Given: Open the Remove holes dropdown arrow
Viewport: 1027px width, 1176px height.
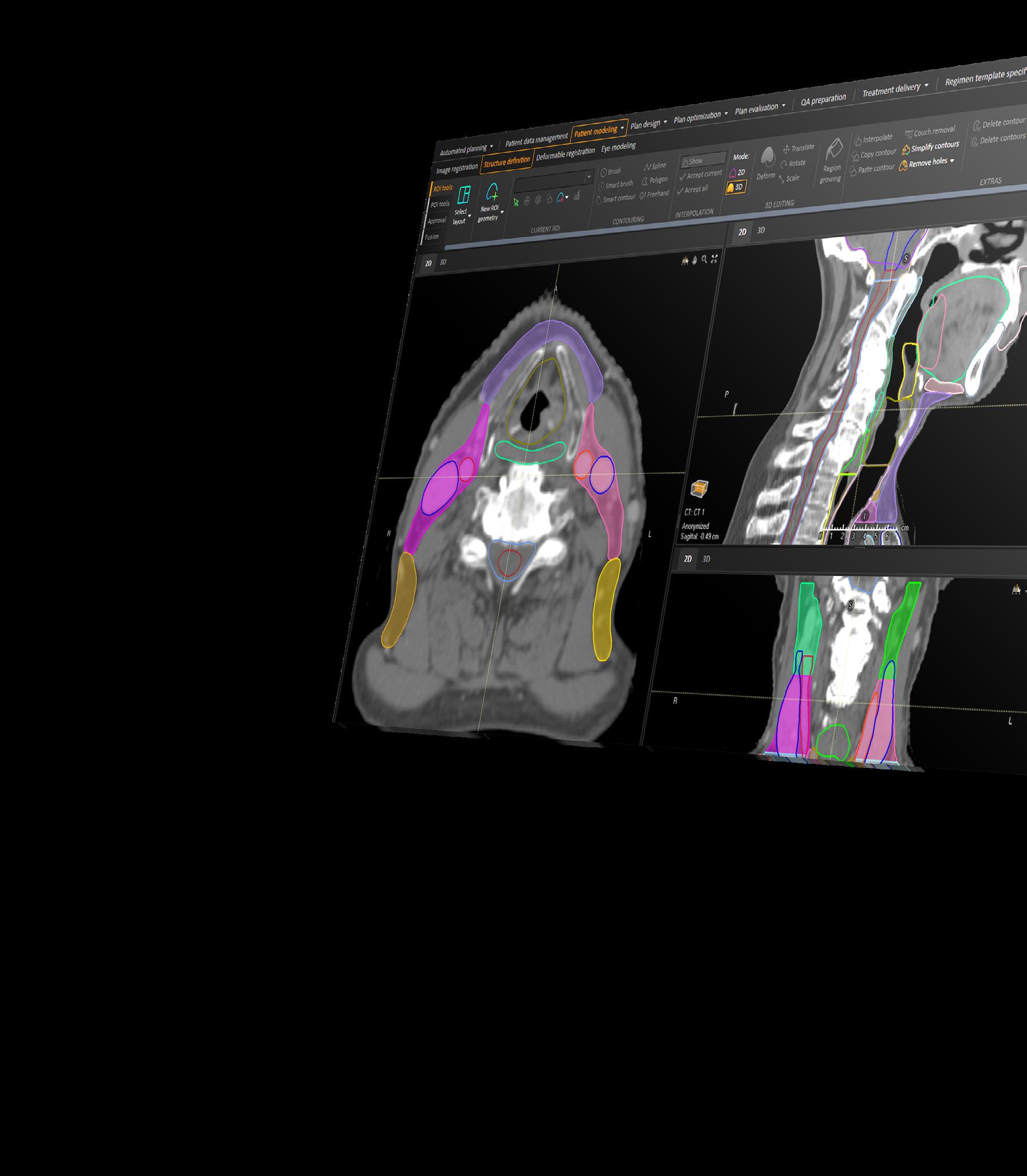Looking at the screenshot, I should [952, 161].
